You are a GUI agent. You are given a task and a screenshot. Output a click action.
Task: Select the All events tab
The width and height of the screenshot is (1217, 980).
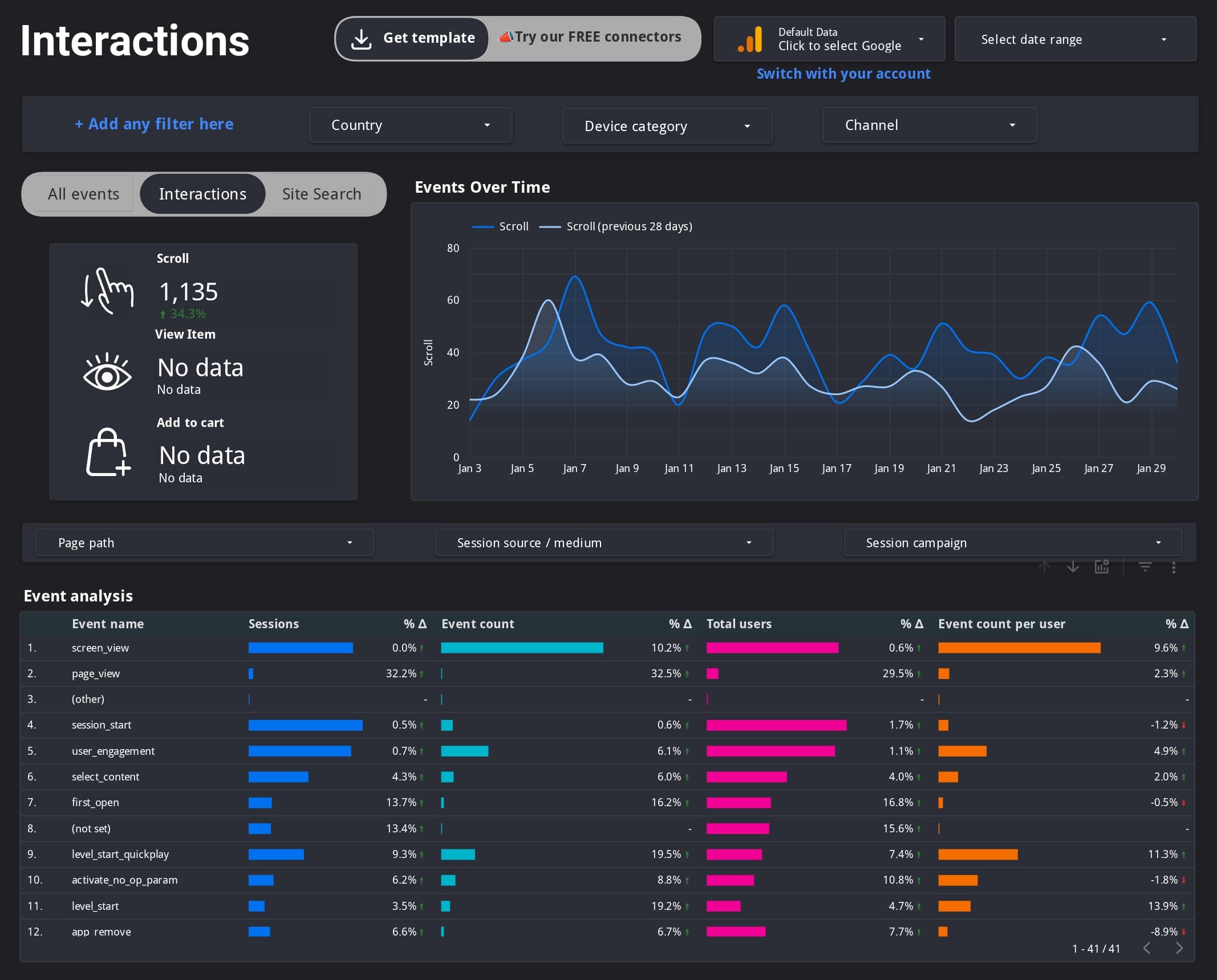click(83, 194)
